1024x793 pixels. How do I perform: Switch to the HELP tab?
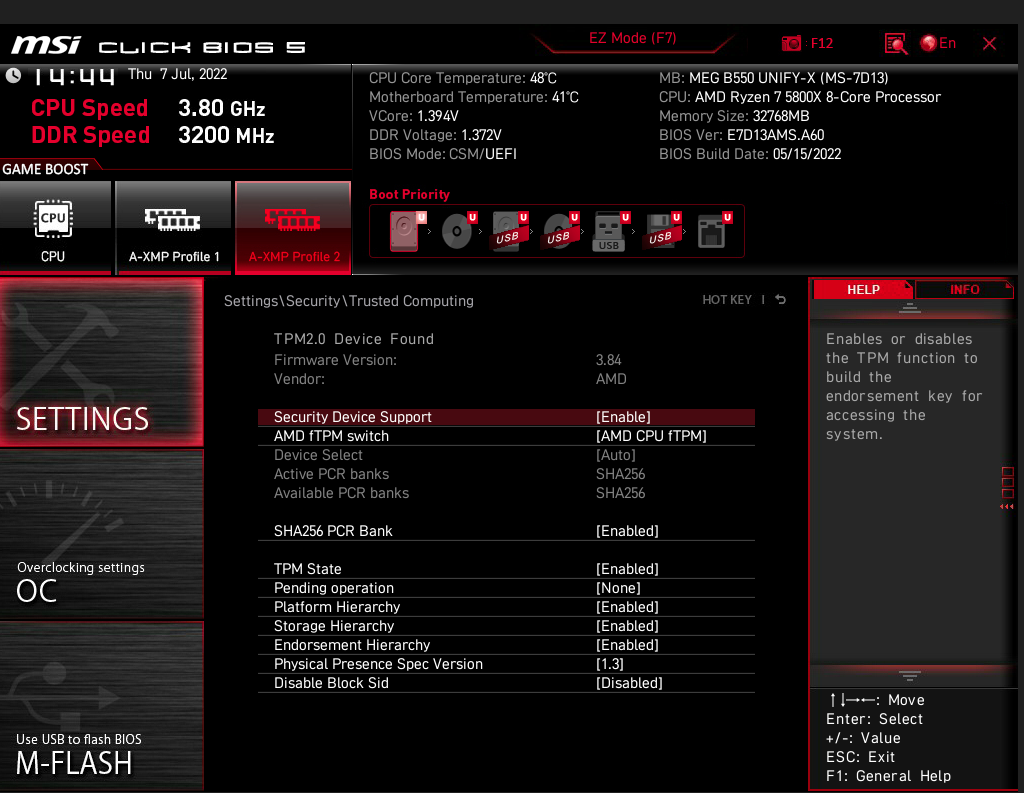click(863, 289)
